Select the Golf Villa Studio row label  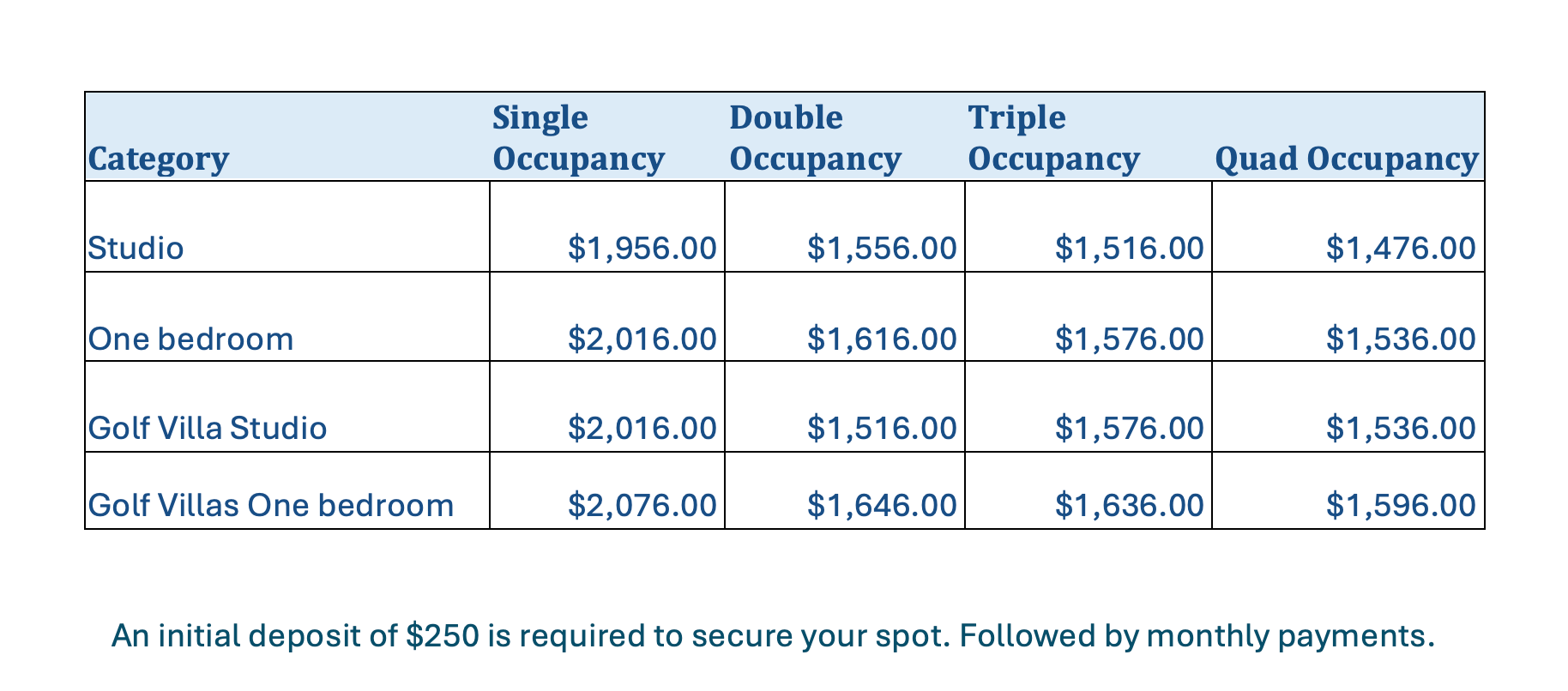[x=208, y=427]
